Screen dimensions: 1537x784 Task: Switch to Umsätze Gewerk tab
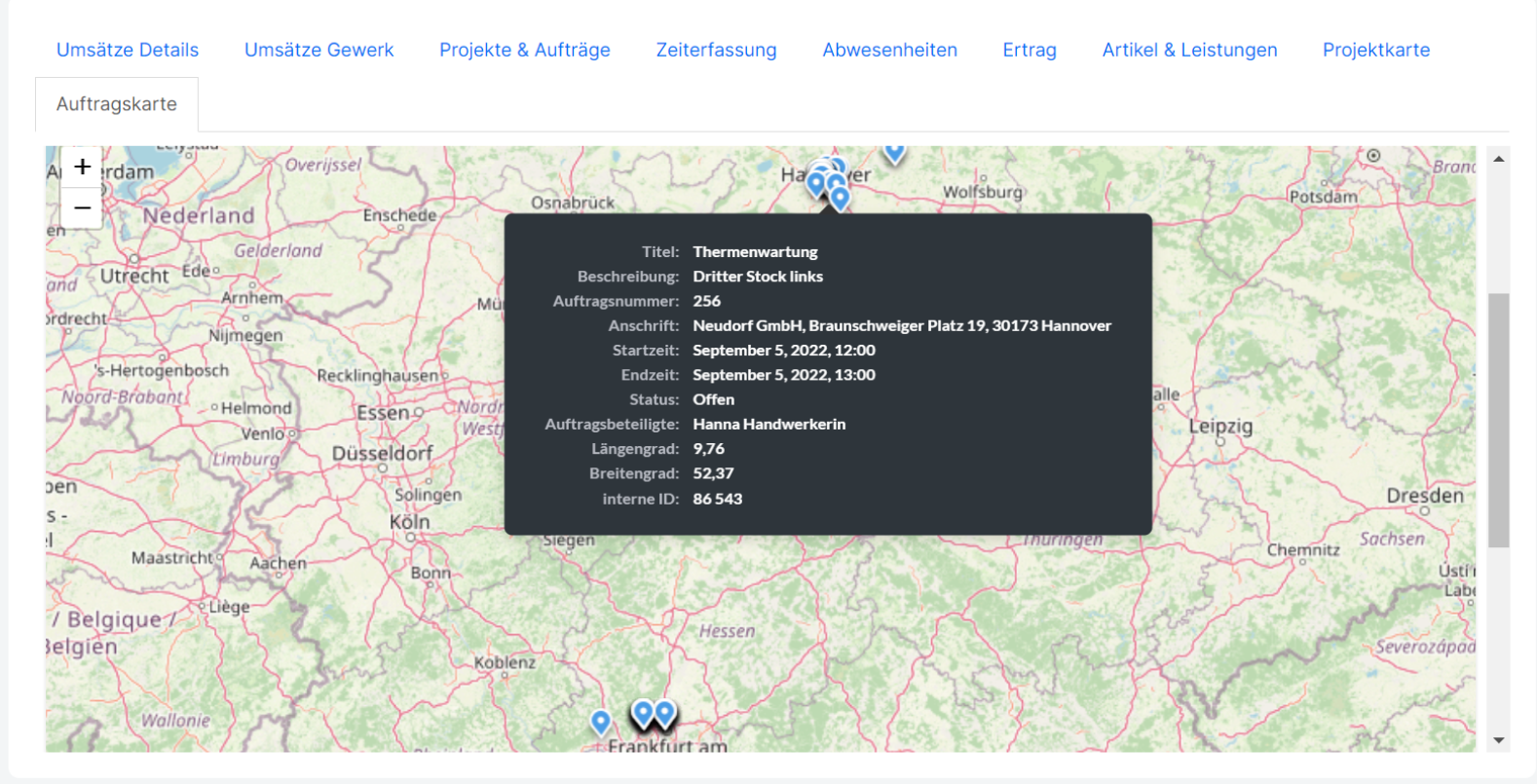[319, 50]
